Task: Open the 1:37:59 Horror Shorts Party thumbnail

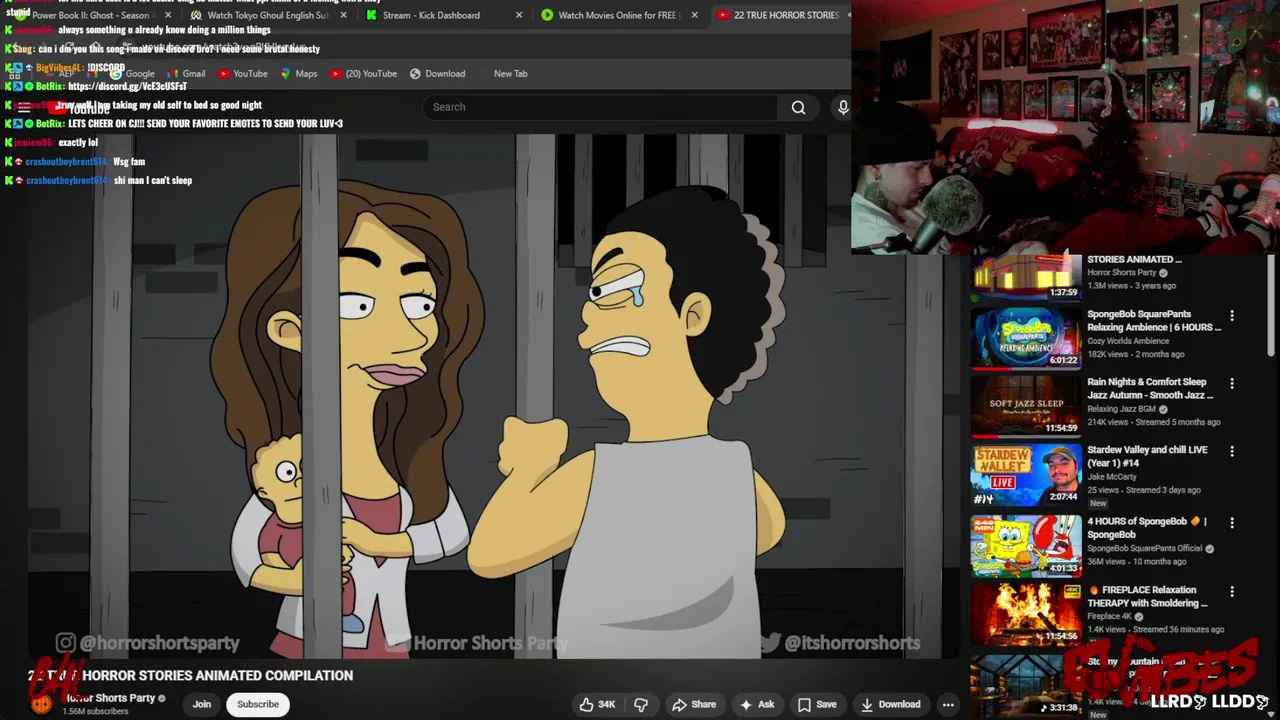Action: pyautogui.click(x=1026, y=276)
